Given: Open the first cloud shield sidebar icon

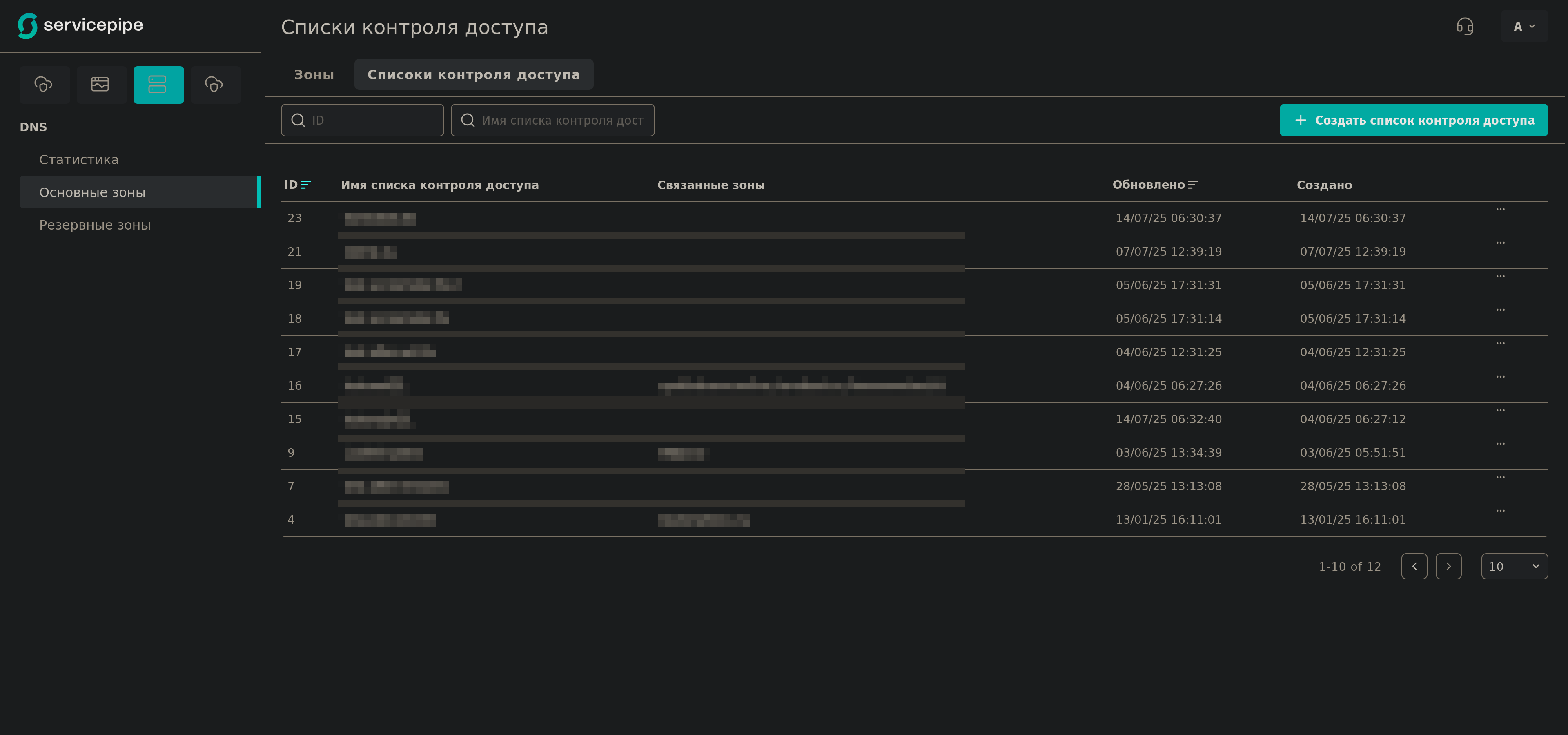Looking at the screenshot, I should (x=44, y=85).
